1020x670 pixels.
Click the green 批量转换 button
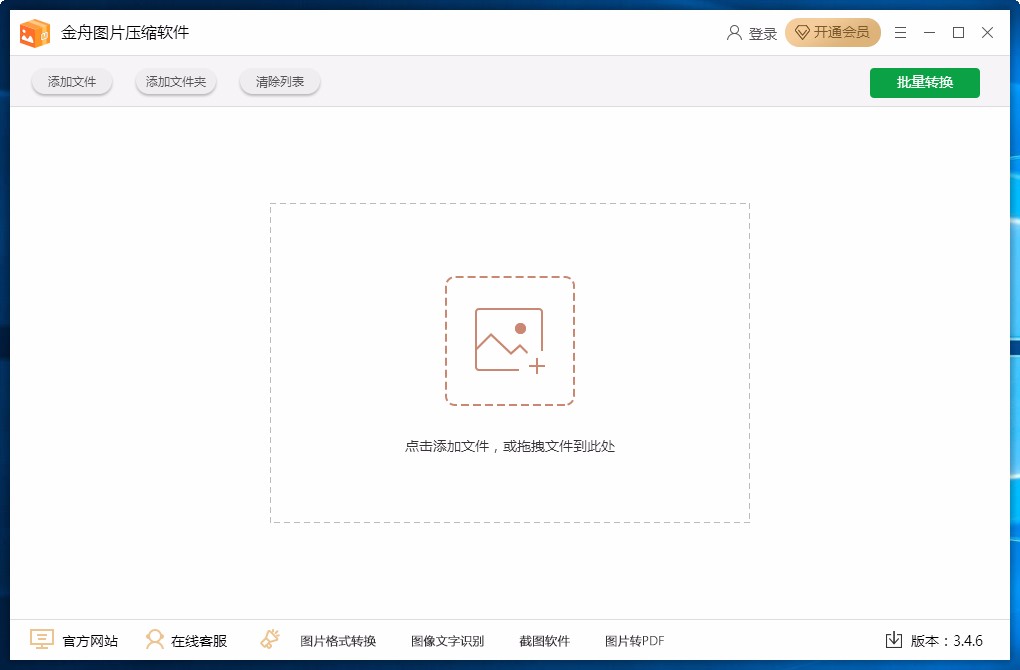[924, 82]
